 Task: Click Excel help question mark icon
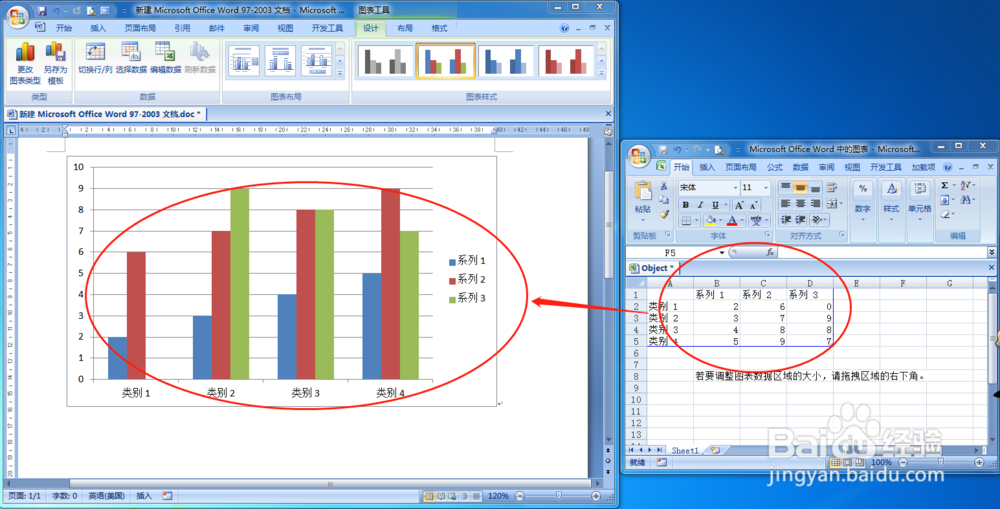(x=948, y=167)
